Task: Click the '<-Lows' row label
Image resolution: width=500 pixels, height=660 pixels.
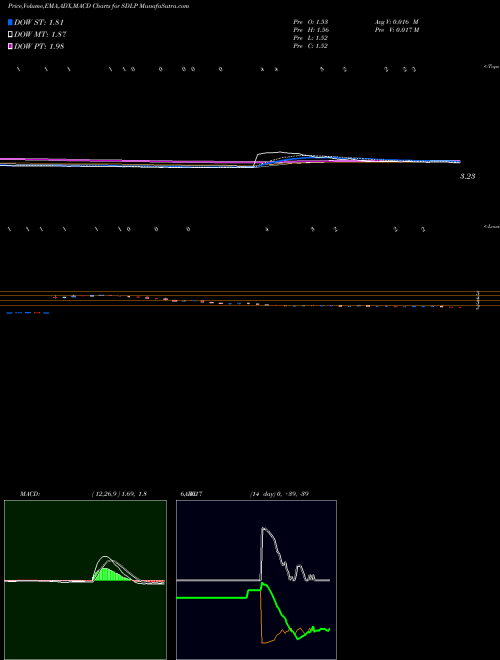Action: pos(492,226)
